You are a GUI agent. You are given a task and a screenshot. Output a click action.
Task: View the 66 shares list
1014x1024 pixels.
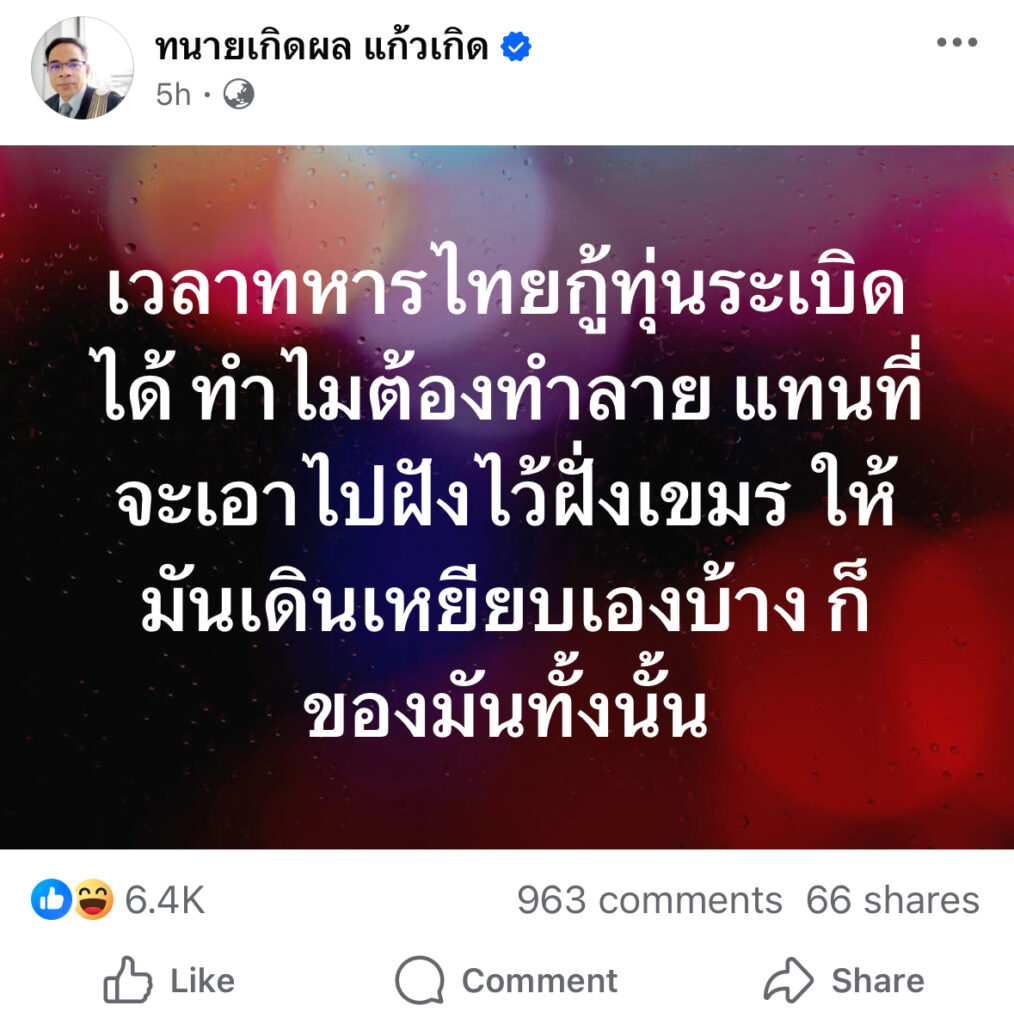click(x=893, y=900)
